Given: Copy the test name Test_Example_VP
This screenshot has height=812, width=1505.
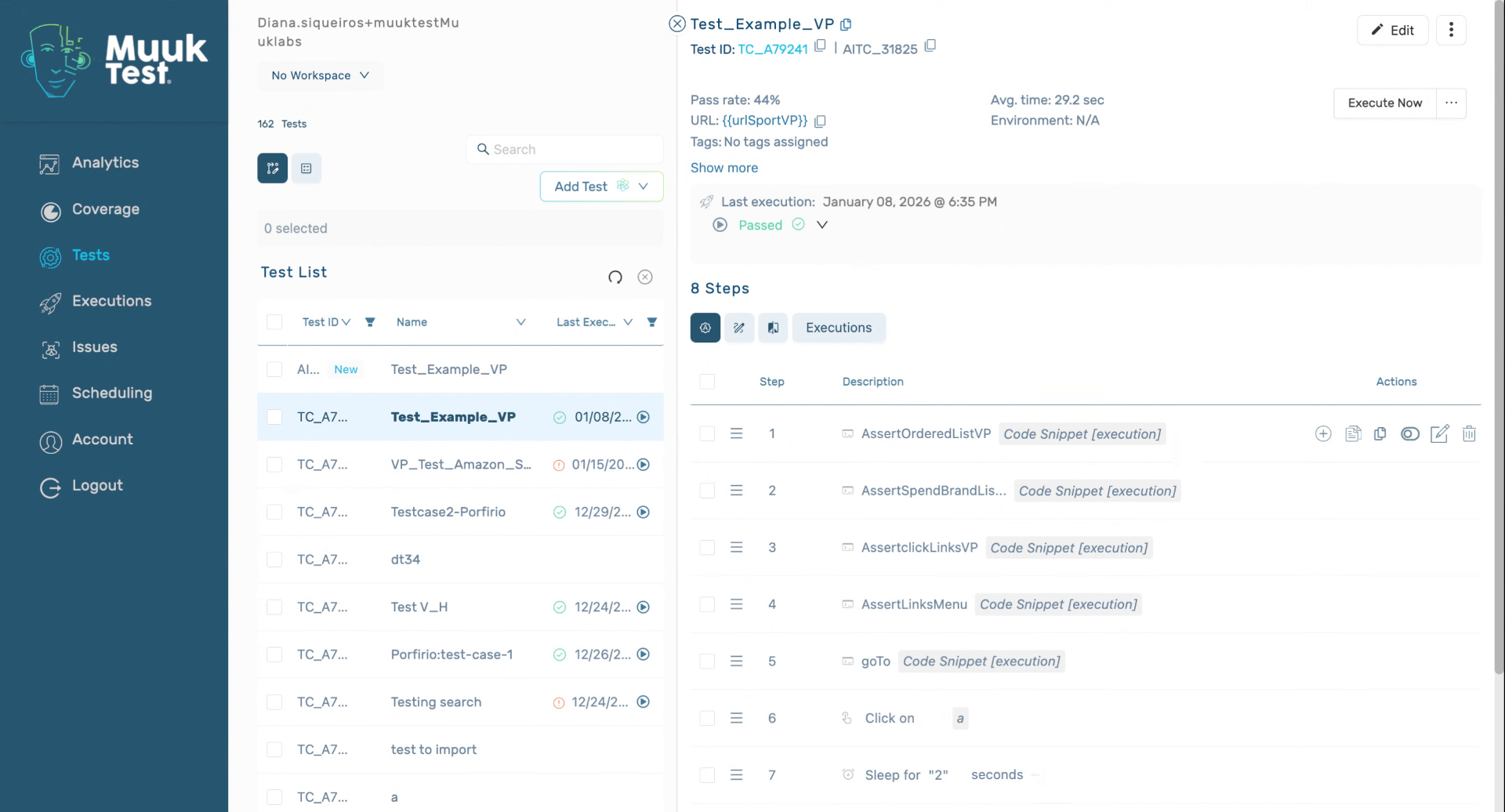Looking at the screenshot, I should click(846, 24).
